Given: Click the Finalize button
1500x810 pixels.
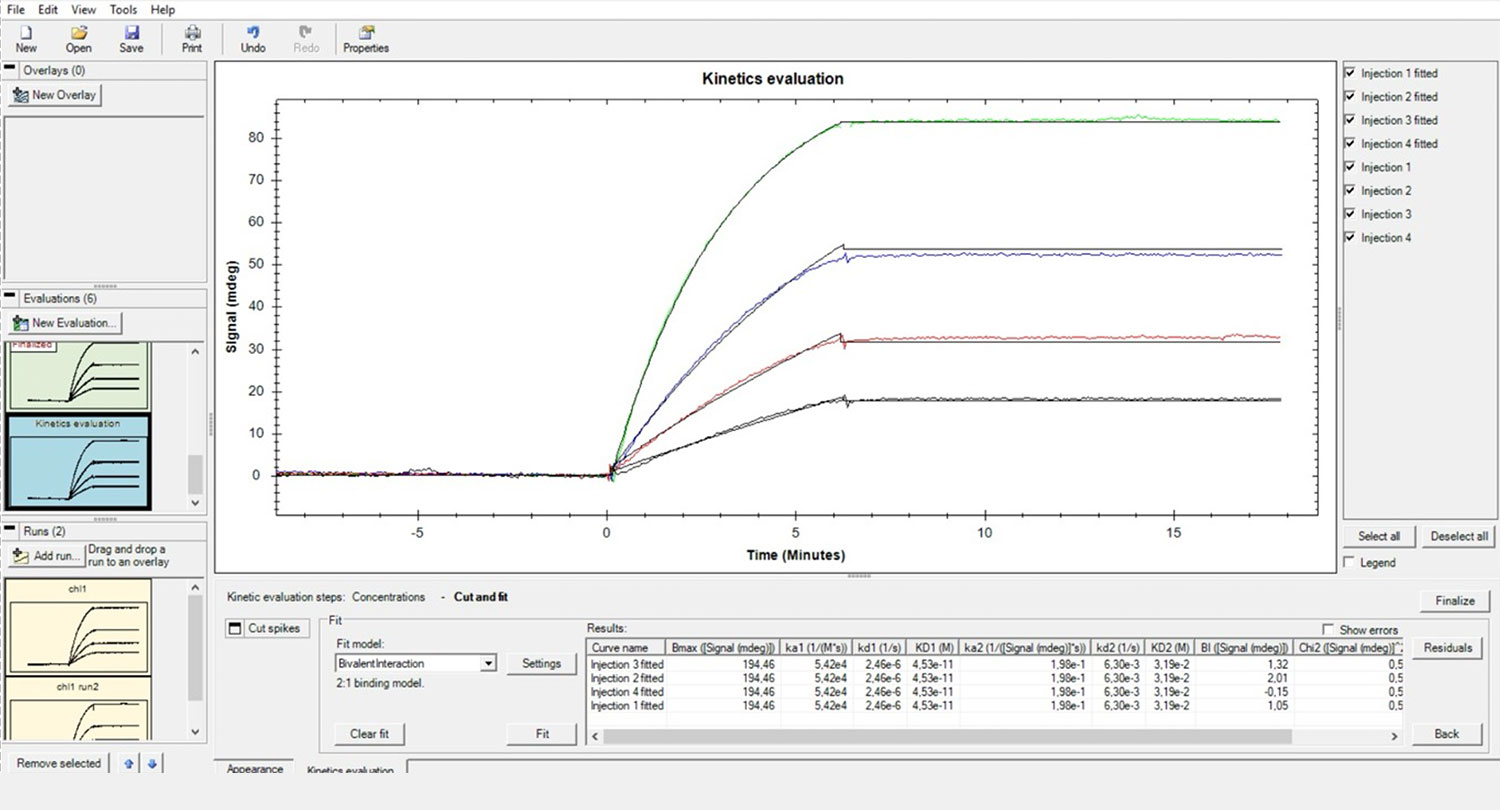Looking at the screenshot, I should (1455, 601).
